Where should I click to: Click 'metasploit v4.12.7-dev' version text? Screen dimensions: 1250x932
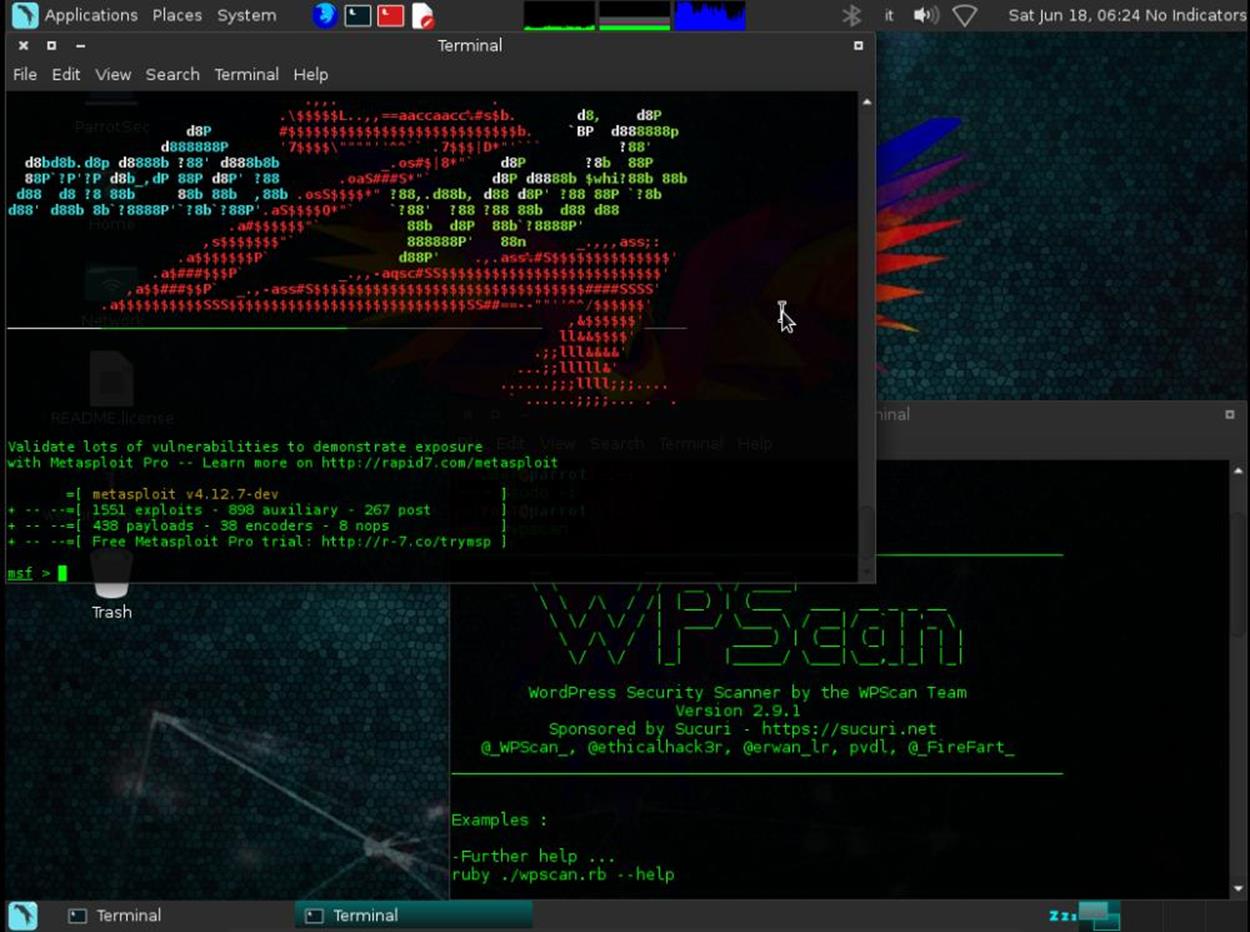(185, 494)
